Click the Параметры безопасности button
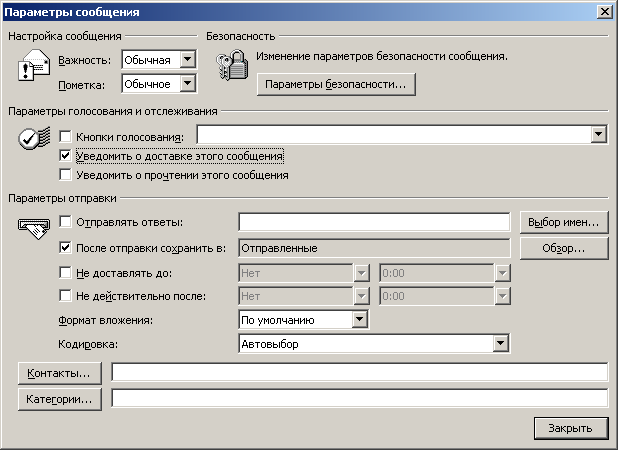Viewport: 618px width, 450px height. pyautogui.click(x=336, y=84)
